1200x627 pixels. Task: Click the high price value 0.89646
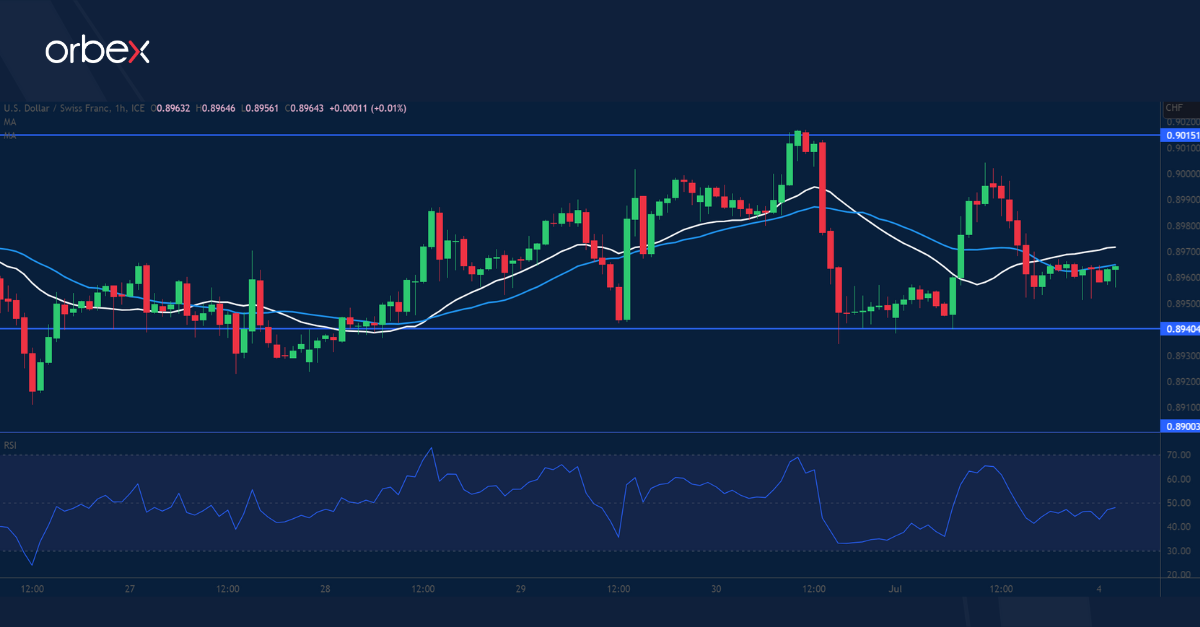pyautogui.click(x=218, y=108)
